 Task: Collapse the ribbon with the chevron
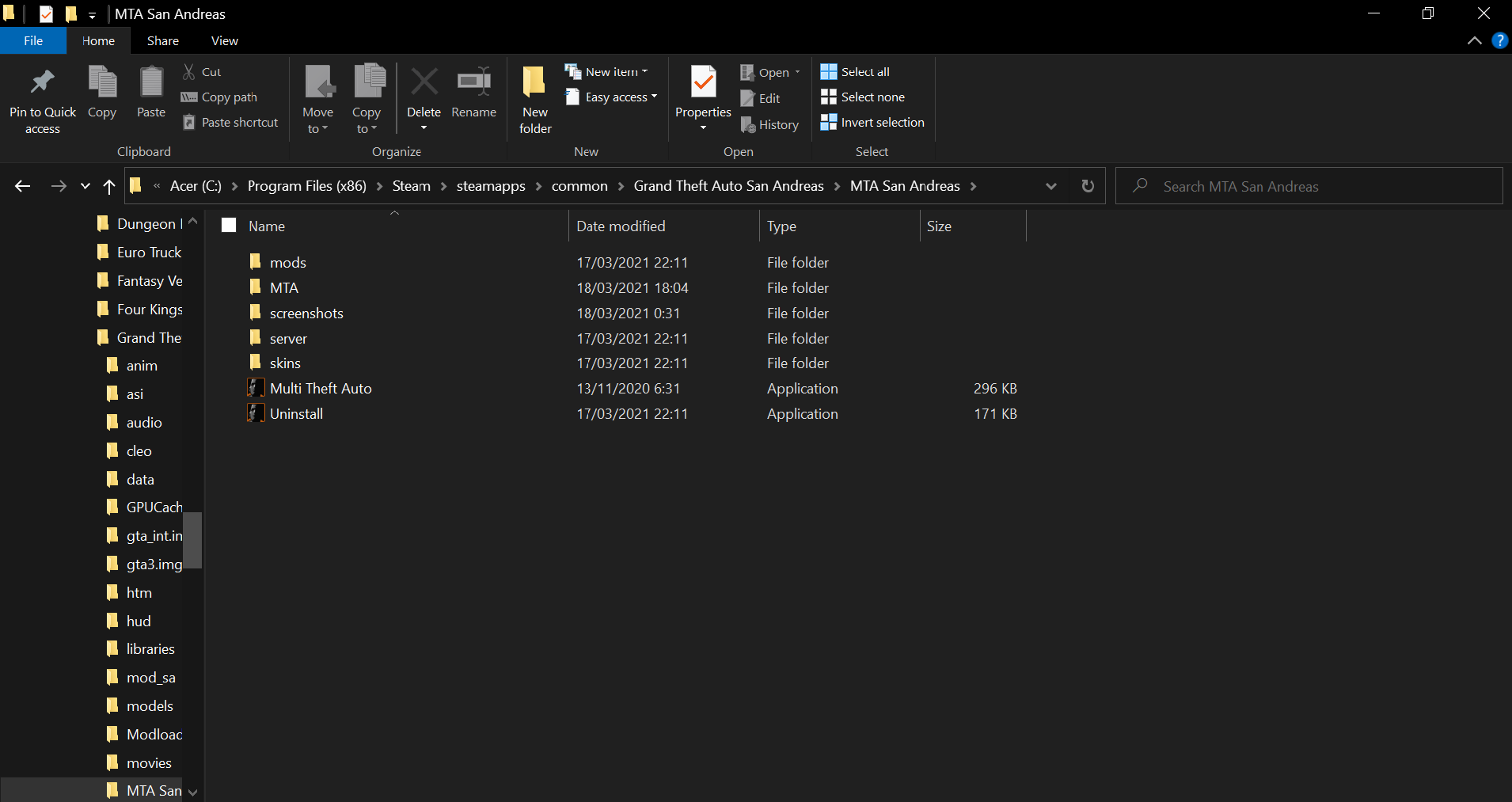(x=1474, y=40)
